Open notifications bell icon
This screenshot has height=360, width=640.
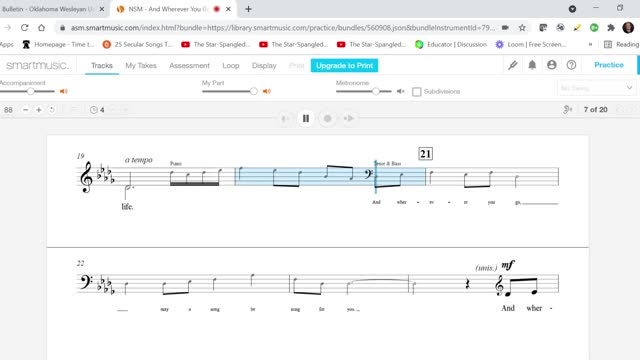[532, 65]
